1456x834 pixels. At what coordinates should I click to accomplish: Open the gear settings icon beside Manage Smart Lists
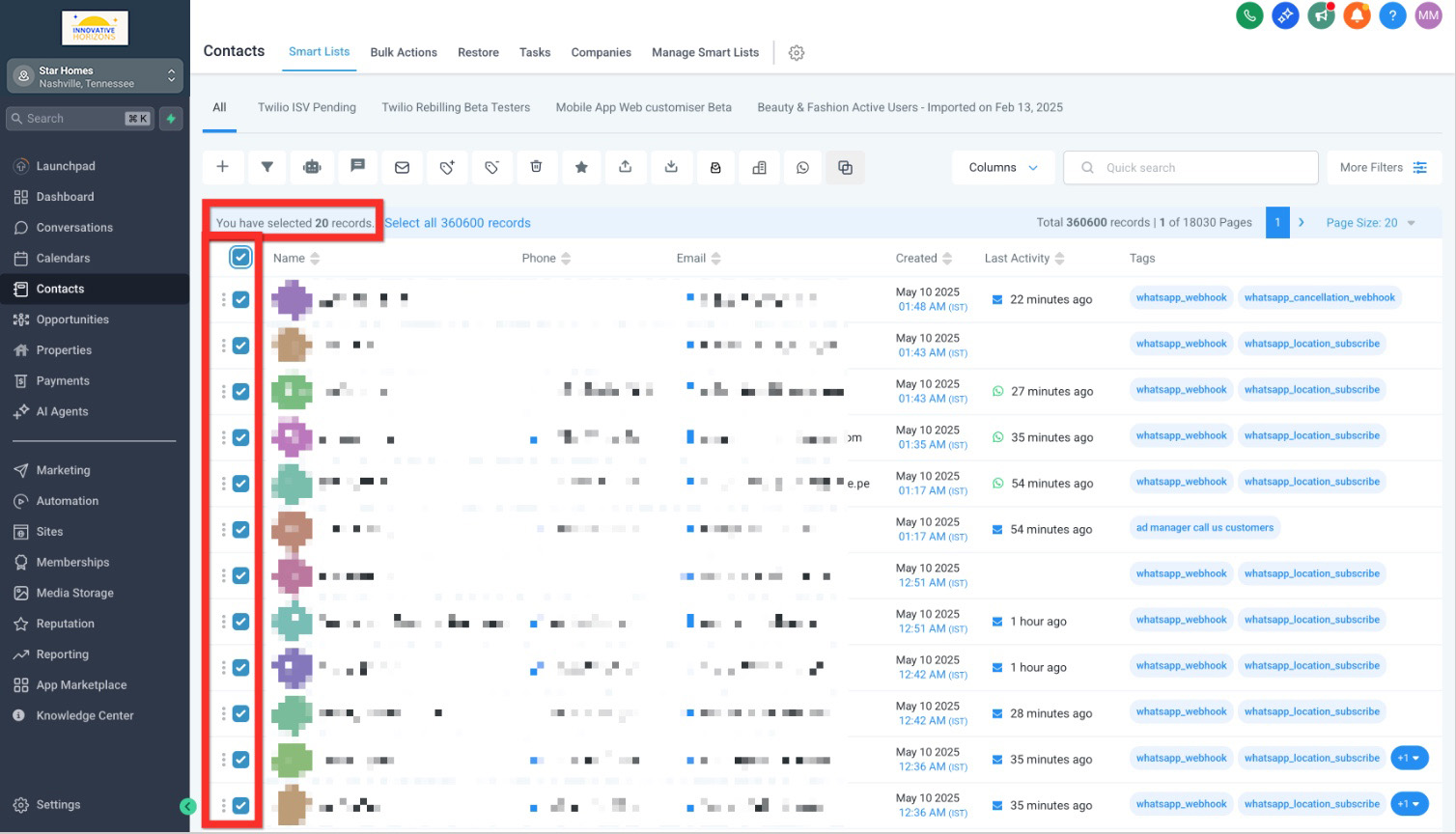point(797,53)
